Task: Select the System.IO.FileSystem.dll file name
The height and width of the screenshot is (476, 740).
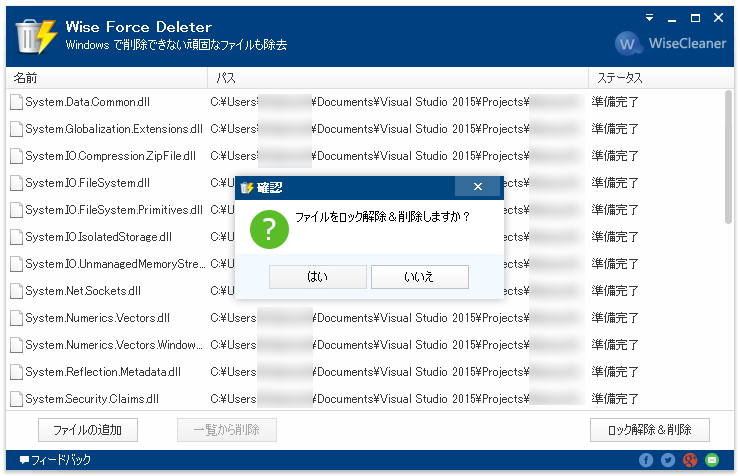Action: click(87, 183)
